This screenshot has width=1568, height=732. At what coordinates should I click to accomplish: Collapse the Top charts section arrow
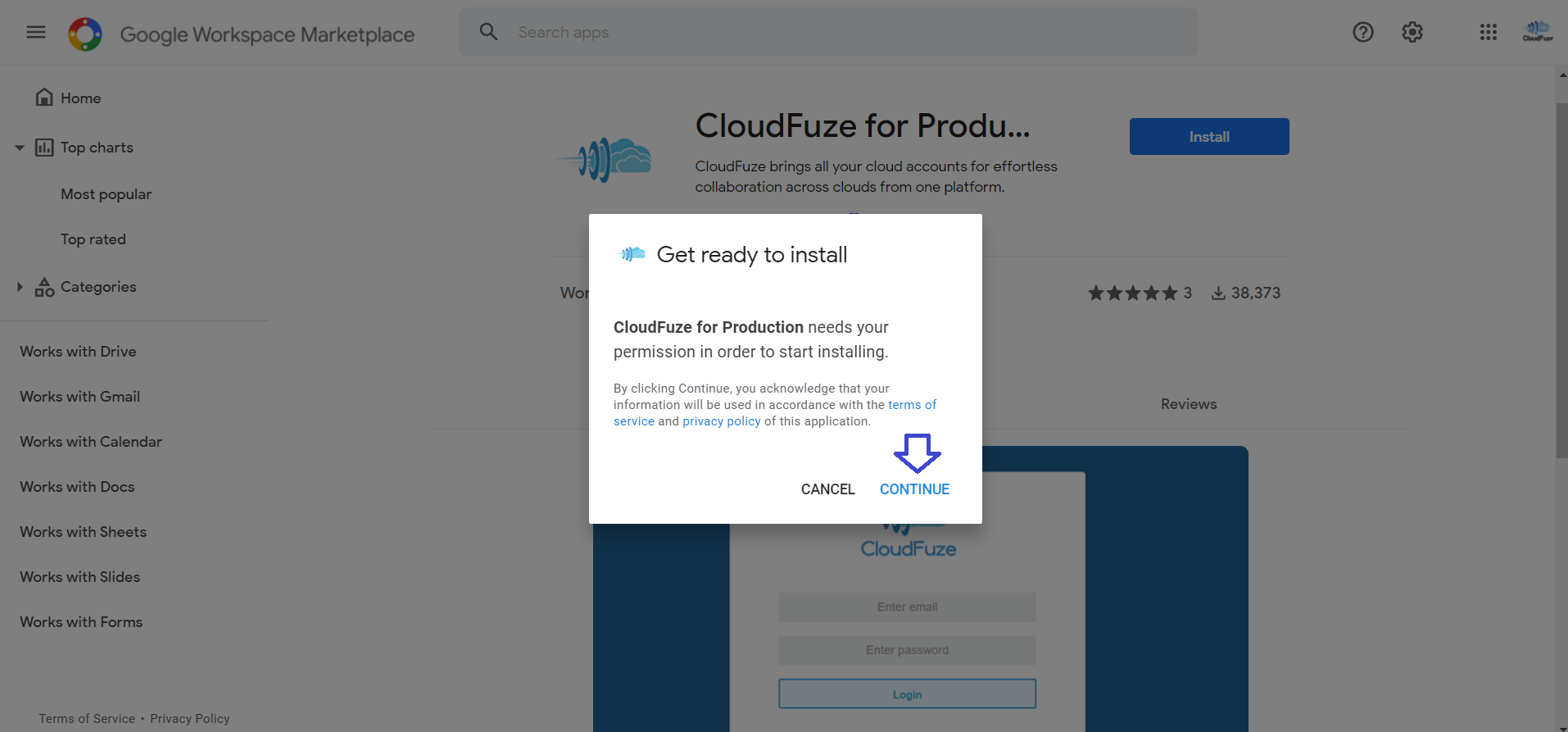coord(20,148)
